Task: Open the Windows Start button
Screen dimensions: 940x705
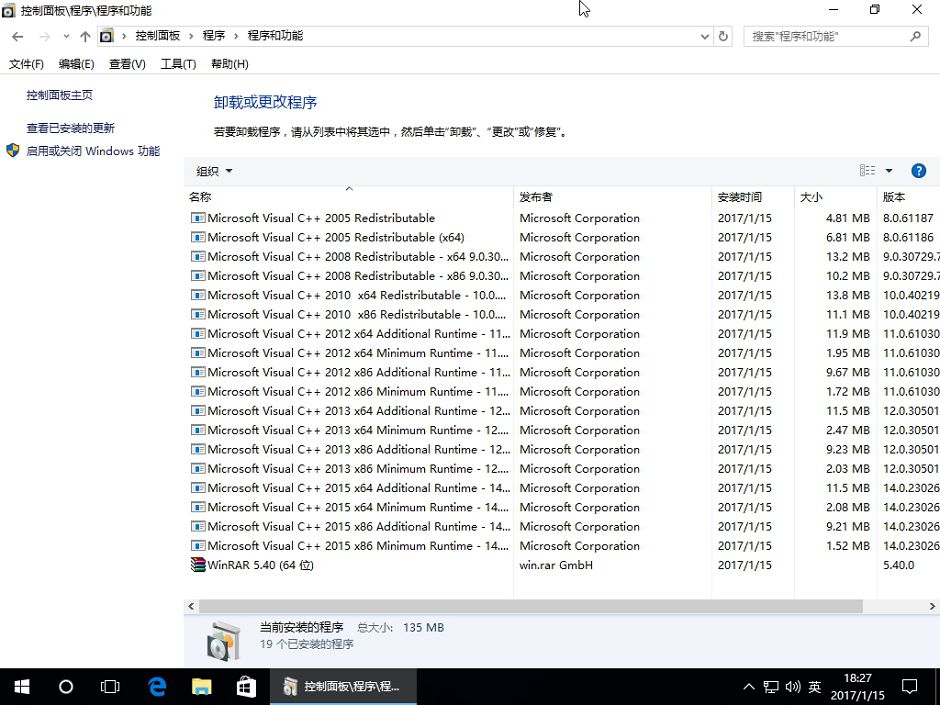Action: [22, 686]
